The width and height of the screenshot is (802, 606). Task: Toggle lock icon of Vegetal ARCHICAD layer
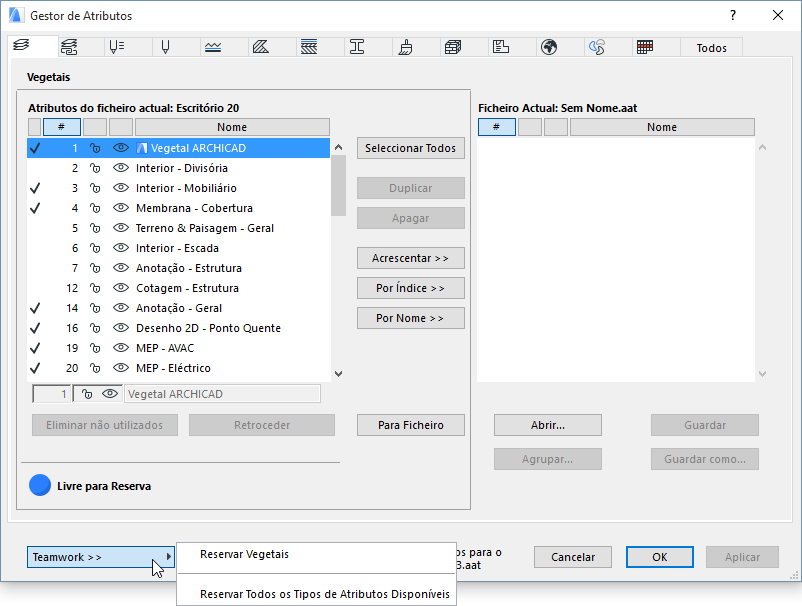(95, 148)
